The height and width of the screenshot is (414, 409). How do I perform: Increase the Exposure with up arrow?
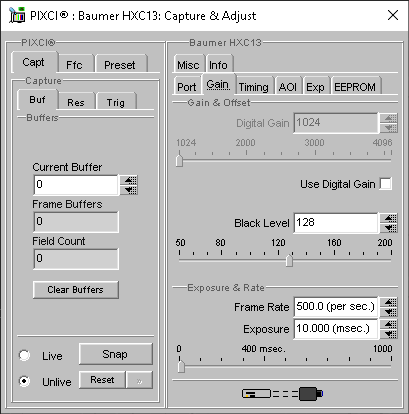[389, 324]
